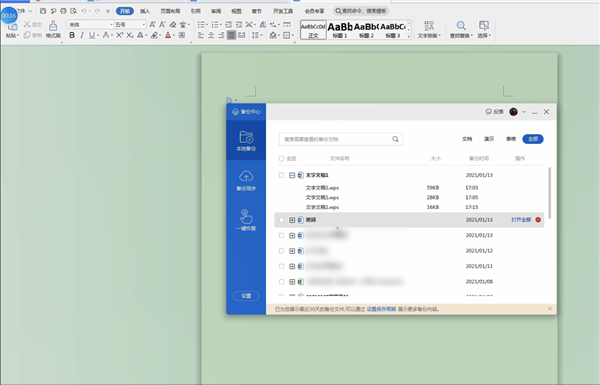Click the font color red A

[168, 35]
